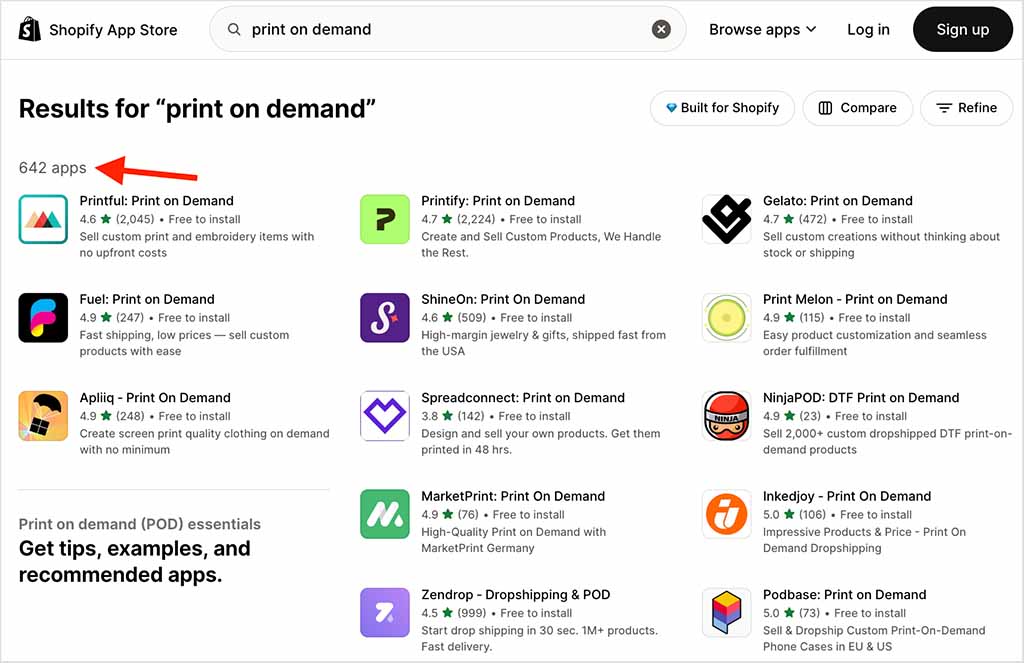Screen dimensions: 1024x663
Task: Open 'ShineOn: Print On Demand' title link
Action: [503, 299]
